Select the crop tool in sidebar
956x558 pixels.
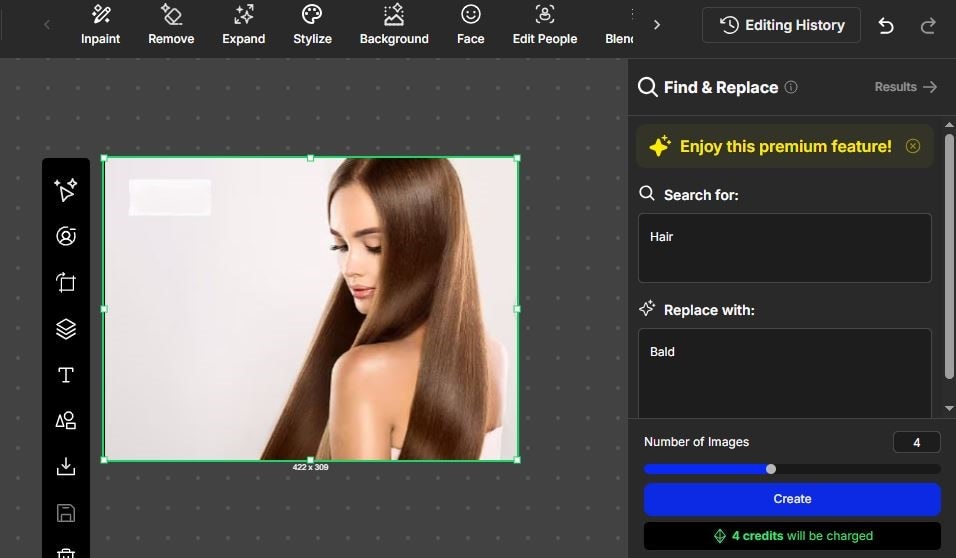tap(66, 282)
